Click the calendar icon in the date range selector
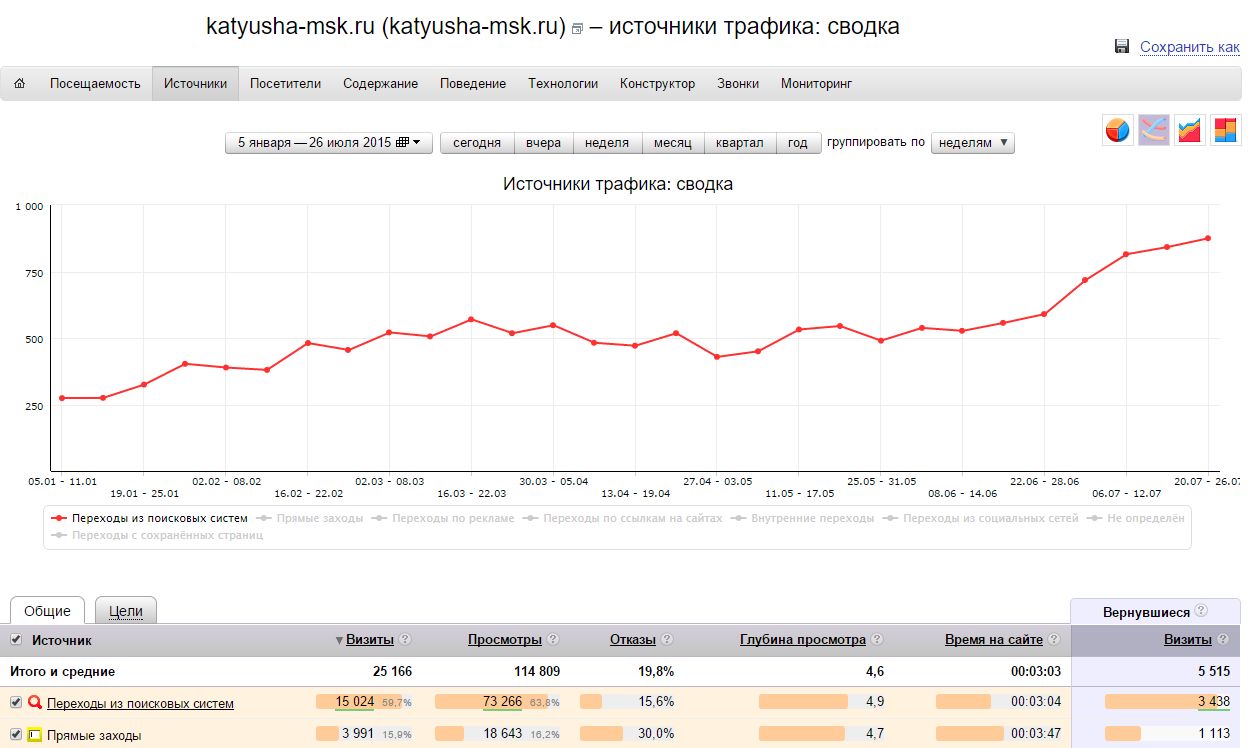 (400, 142)
